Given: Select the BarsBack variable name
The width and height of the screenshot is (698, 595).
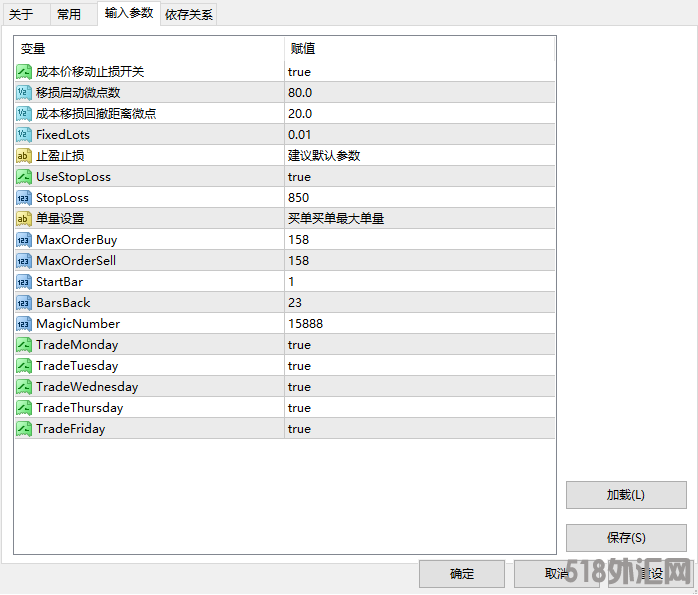Looking at the screenshot, I should pyautogui.click(x=63, y=303).
